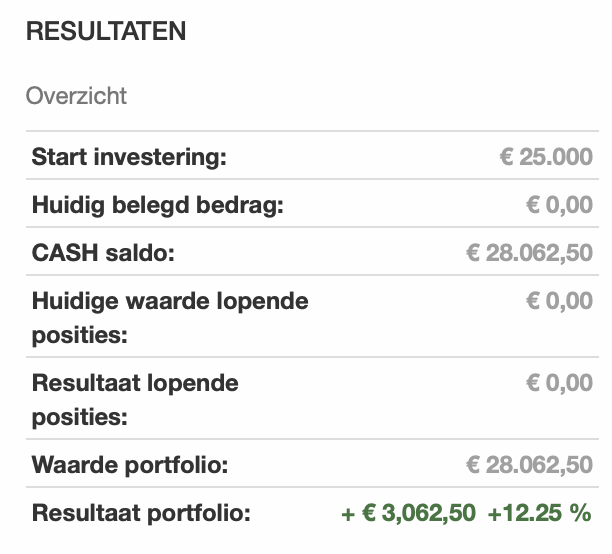Select the € 25.000 start investment value

[546, 157]
